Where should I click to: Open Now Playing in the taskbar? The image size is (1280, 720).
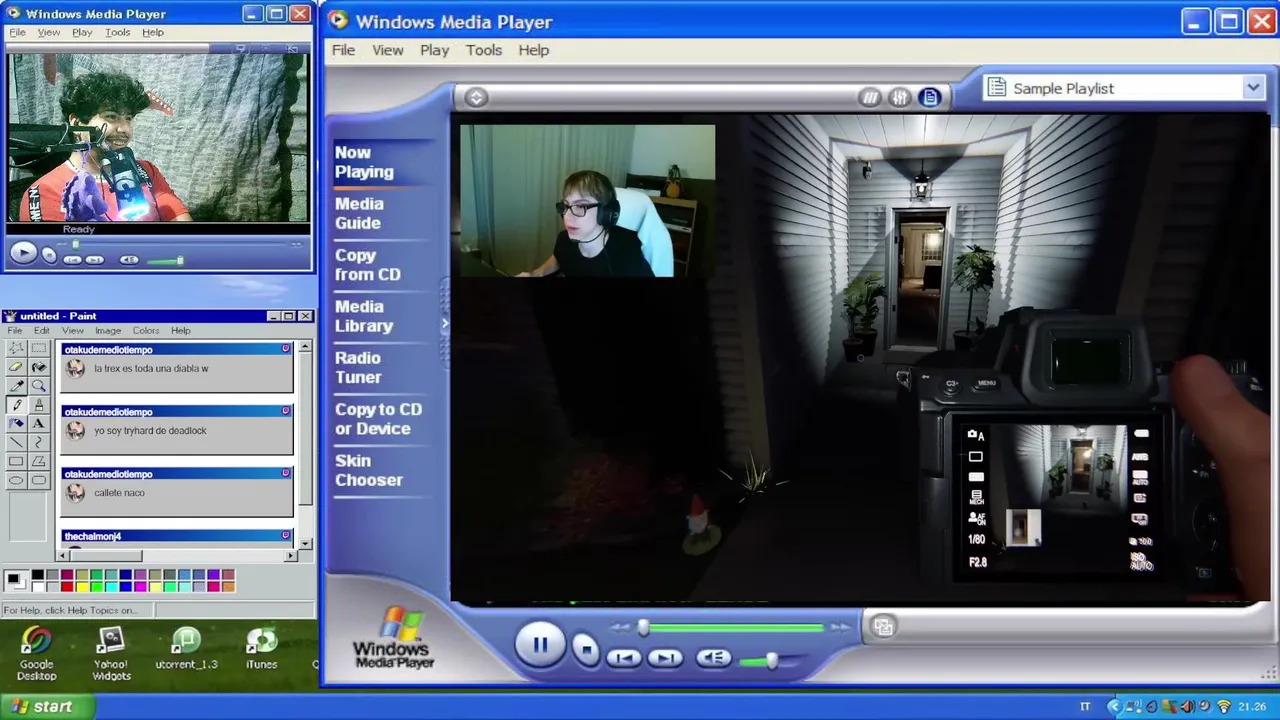coord(364,162)
